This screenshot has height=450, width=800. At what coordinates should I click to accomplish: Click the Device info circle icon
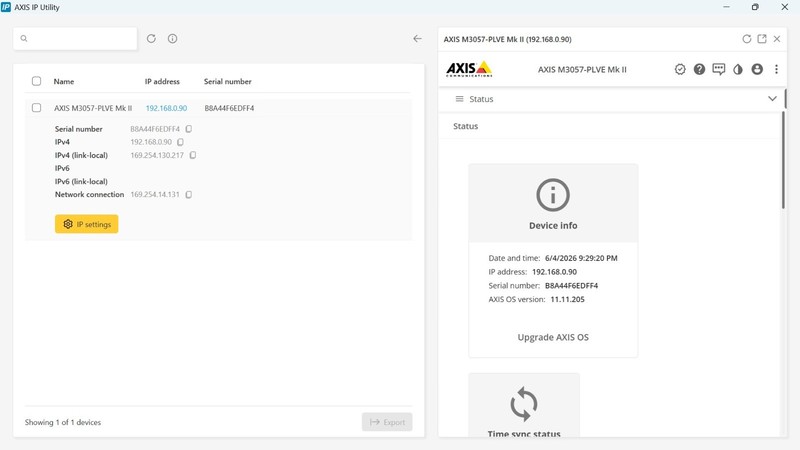[x=553, y=194]
